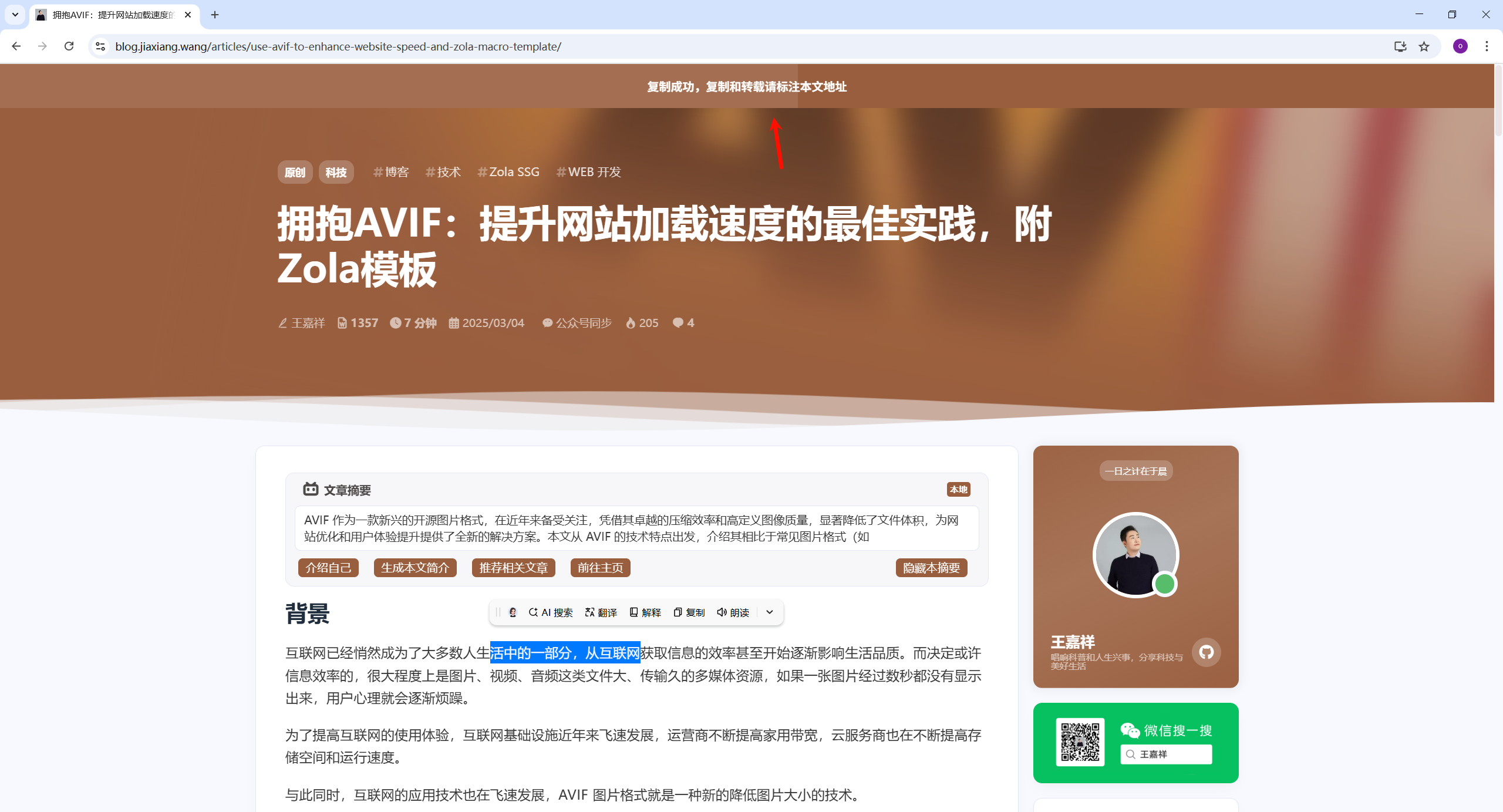
Task: Open the #WEB 开发 tag
Action: click(588, 172)
